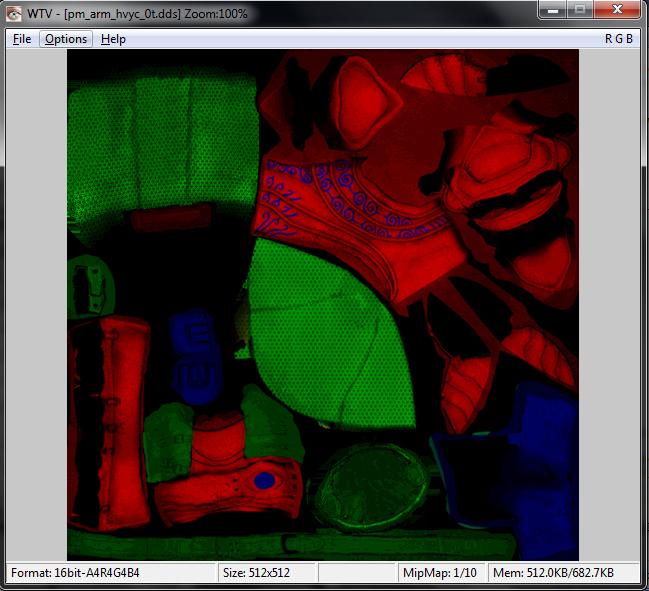
Task: Click the WTV application icon in title bar
Action: click(14, 13)
